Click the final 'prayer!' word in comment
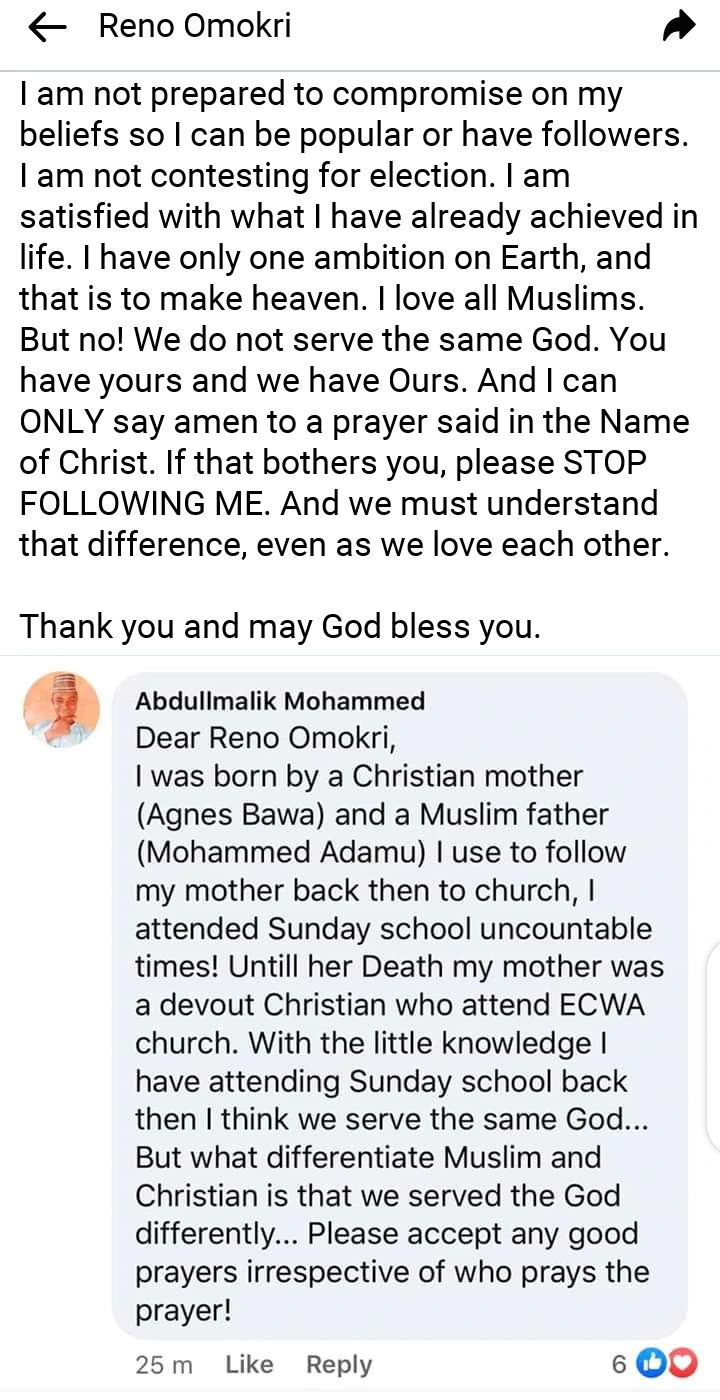Screen dimensions: 720x1400 pos(183,1310)
